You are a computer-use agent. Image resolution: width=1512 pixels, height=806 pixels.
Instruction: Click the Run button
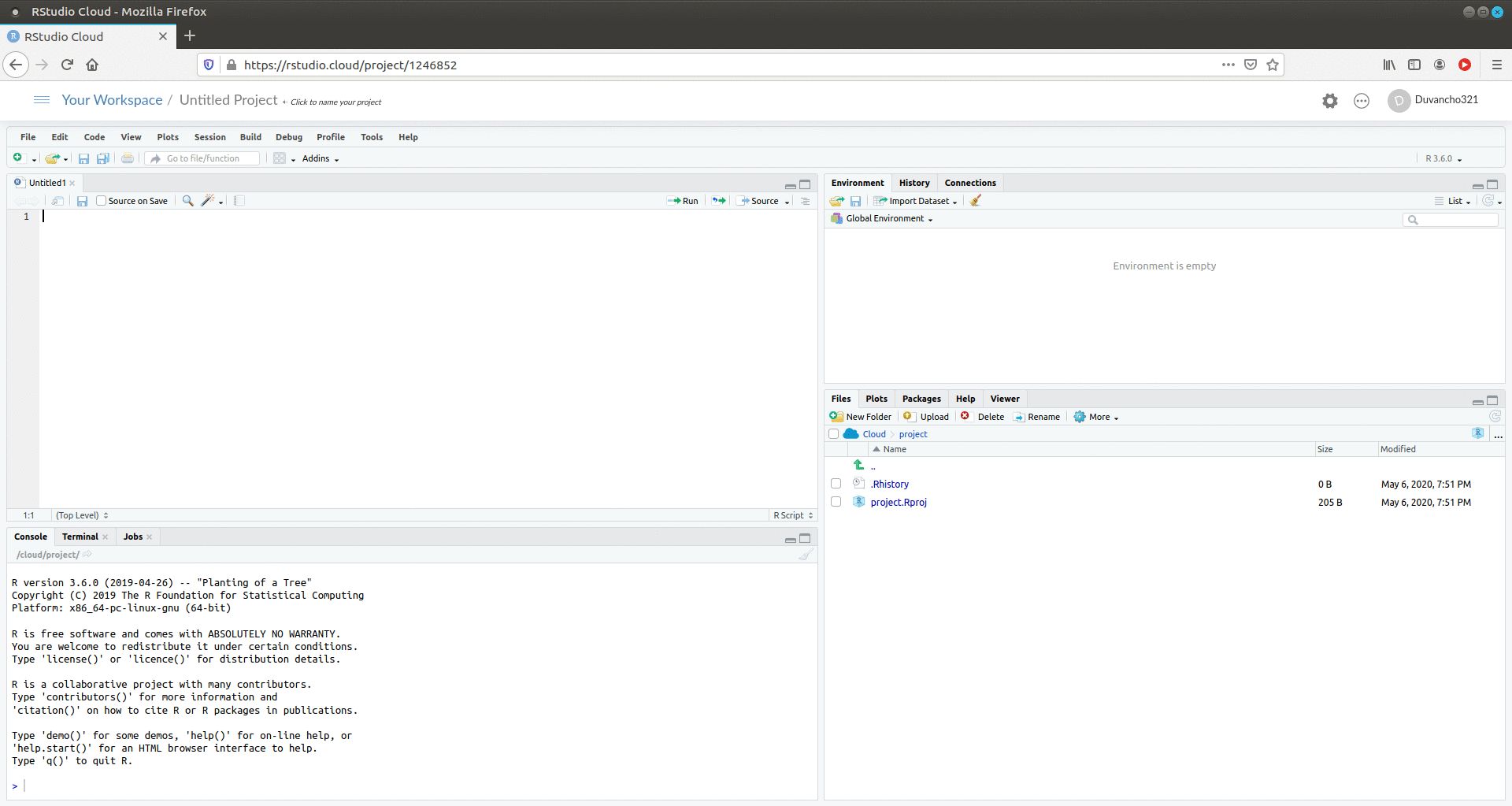coord(683,201)
